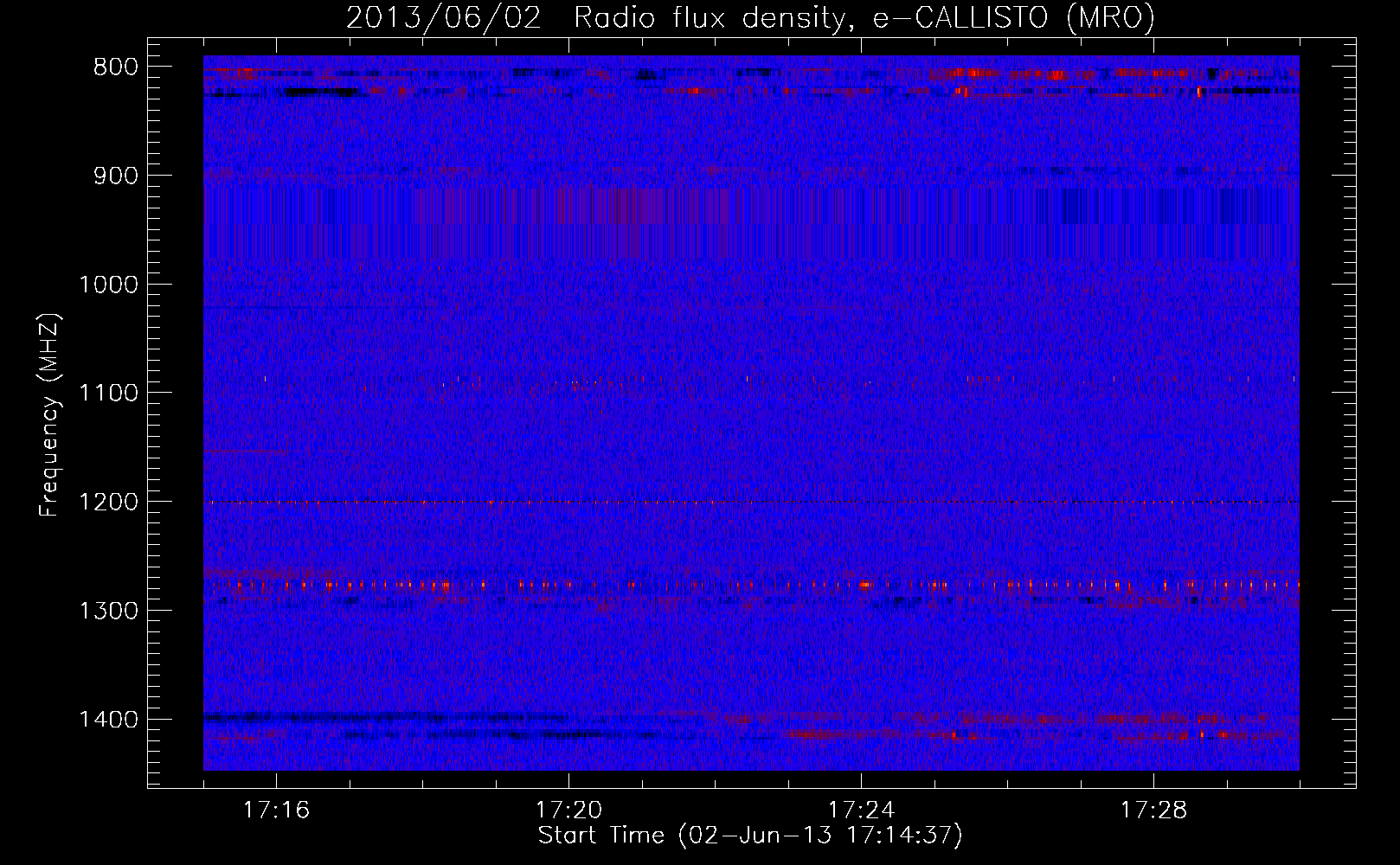Click the 'Frequency (MHZ)' axis title
Image resolution: width=1400 pixels, height=865 pixels.
pos(50,415)
